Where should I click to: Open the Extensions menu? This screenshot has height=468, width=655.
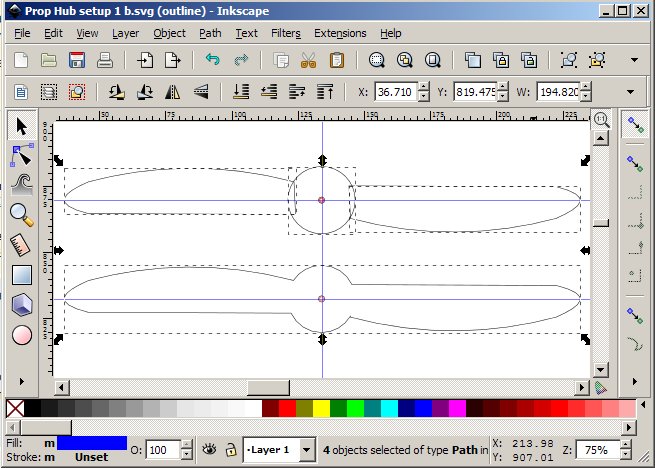(340, 33)
